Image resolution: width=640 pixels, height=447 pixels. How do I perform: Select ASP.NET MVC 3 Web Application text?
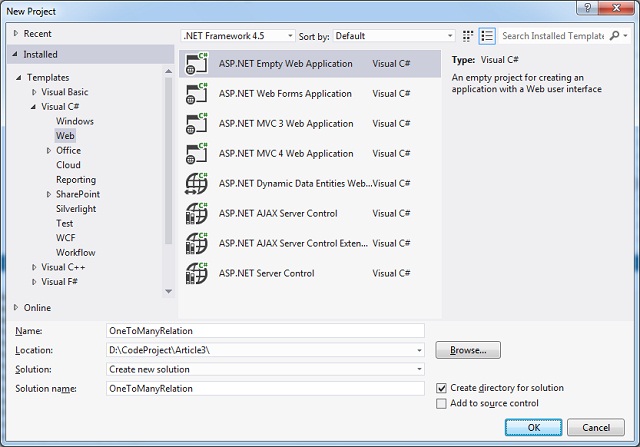(x=286, y=124)
